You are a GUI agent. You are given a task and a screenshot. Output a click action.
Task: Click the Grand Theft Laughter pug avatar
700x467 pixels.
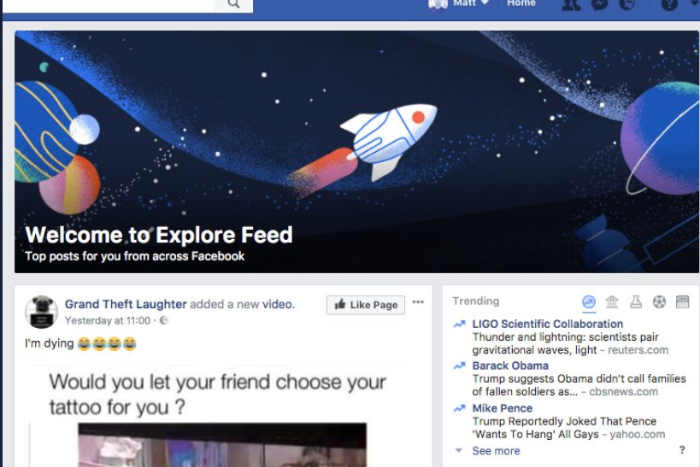pyautogui.click(x=41, y=312)
